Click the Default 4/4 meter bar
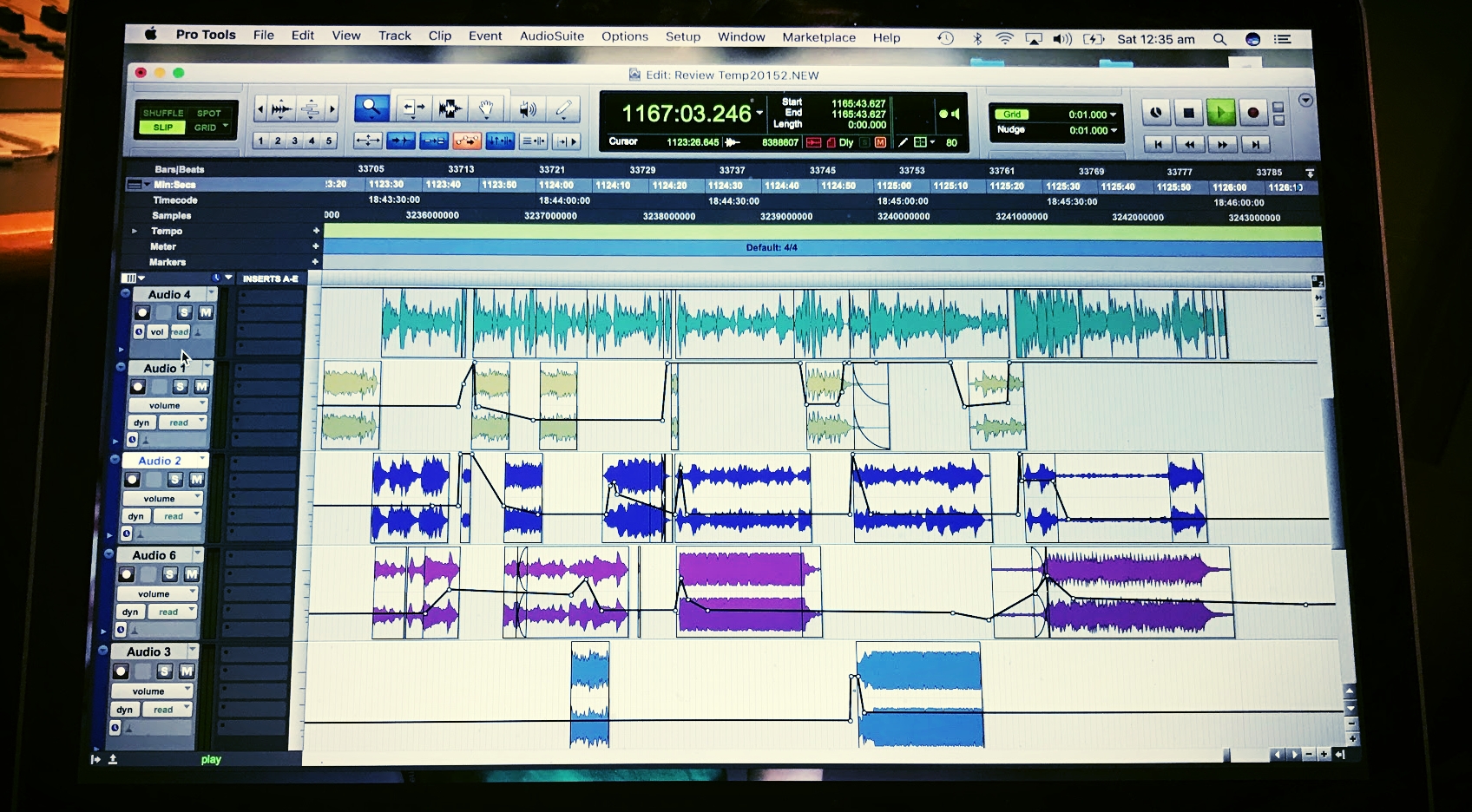This screenshot has width=1472, height=812. pyautogui.click(x=823, y=248)
